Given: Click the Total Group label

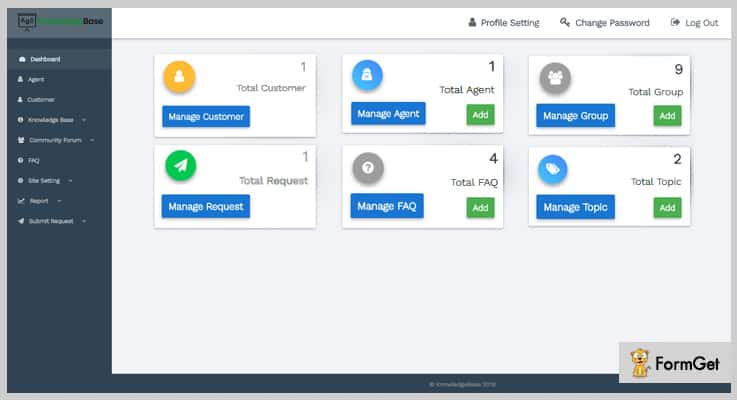Looking at the screenshot, I should point(656,92).
